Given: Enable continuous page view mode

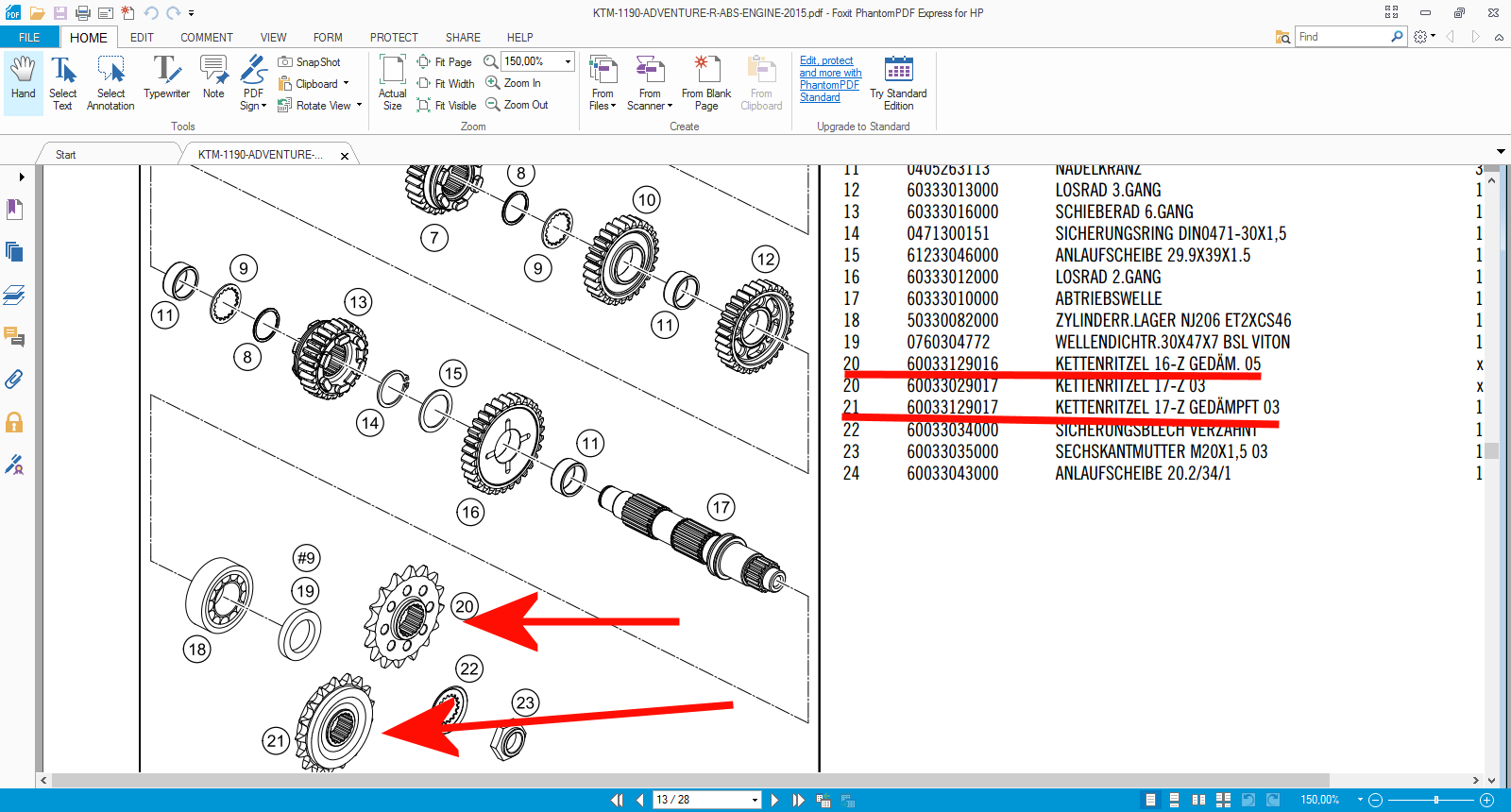Looking at the screenshot, I should coord(1174,800).
